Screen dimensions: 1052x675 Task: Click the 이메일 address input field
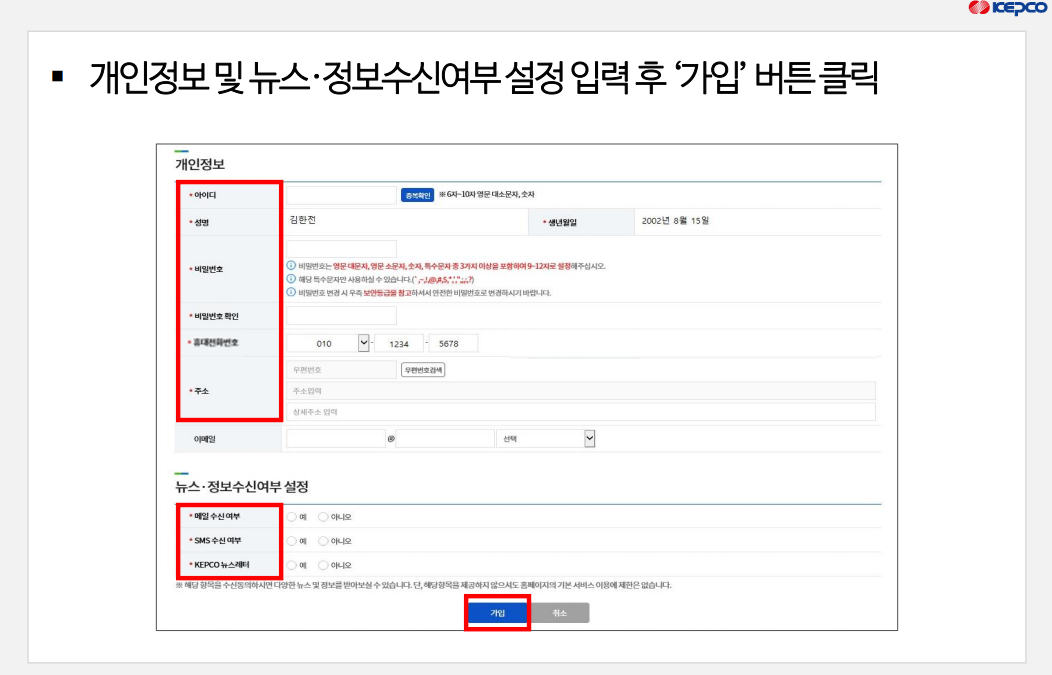[x=335, y=438]
